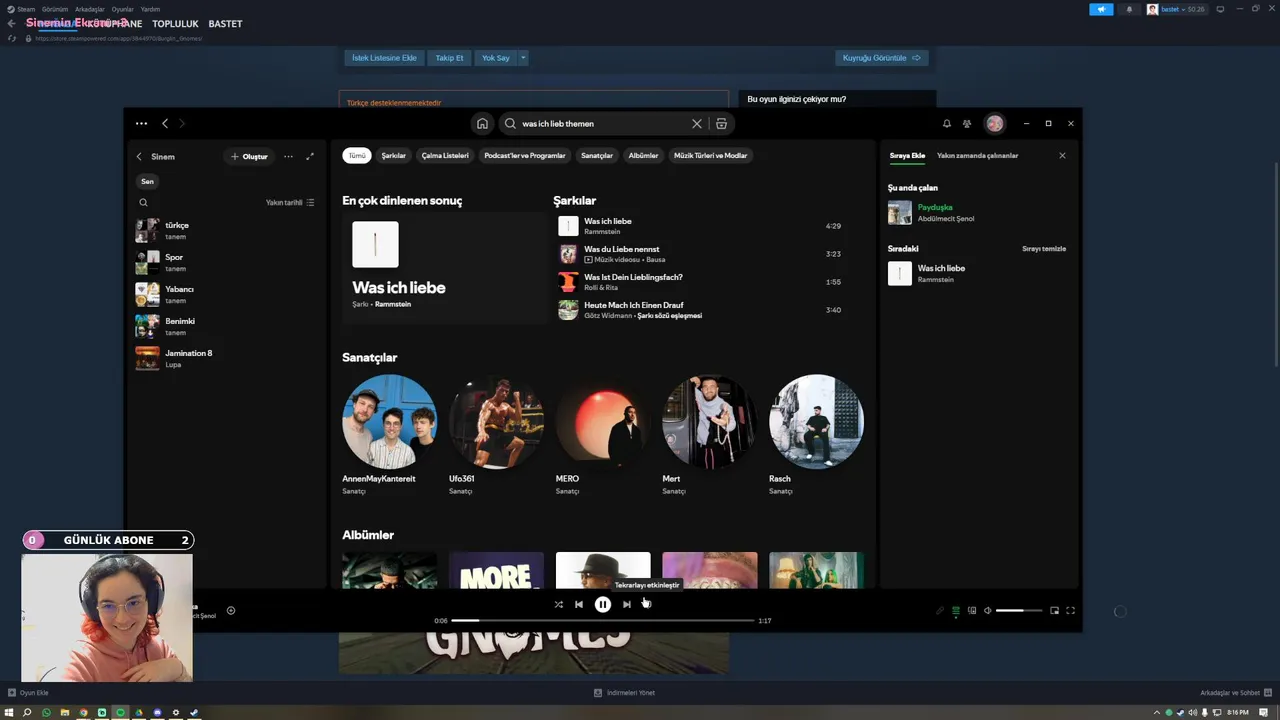Viewport: 1280px width, 720px height.
Task: Go to Spotify Home via house icon
Action: pyautogui.click(x=482, y=124)
